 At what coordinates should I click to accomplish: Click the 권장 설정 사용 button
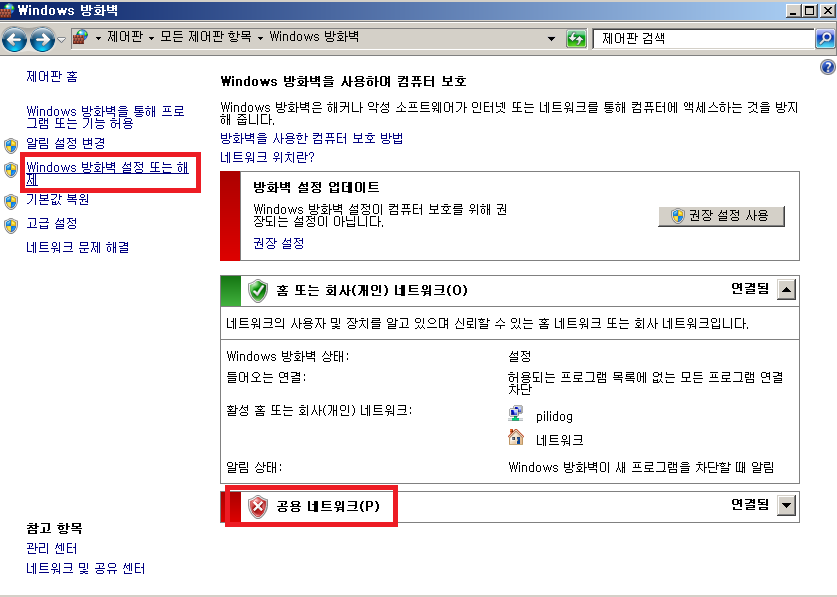pyautogui.click(x=721, y=216)
